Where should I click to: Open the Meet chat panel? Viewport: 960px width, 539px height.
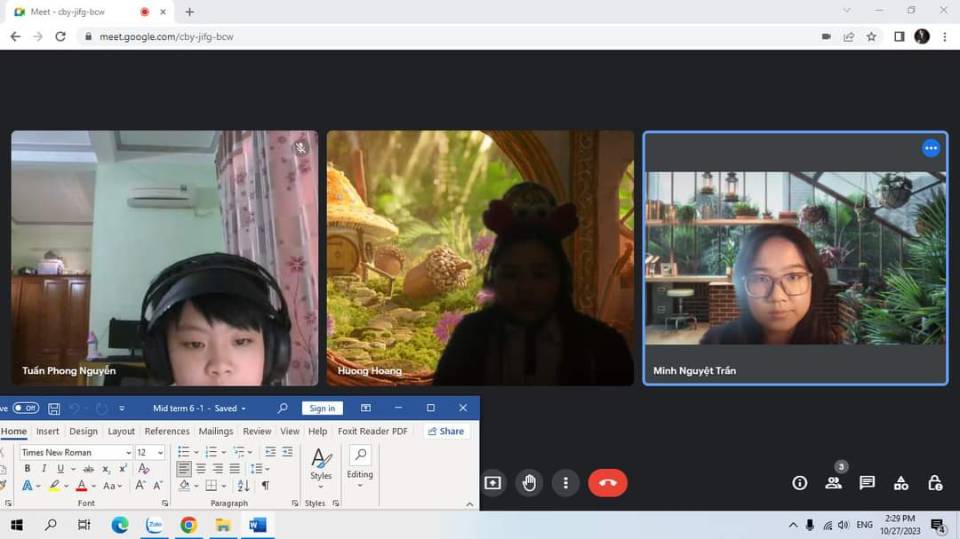867,483
